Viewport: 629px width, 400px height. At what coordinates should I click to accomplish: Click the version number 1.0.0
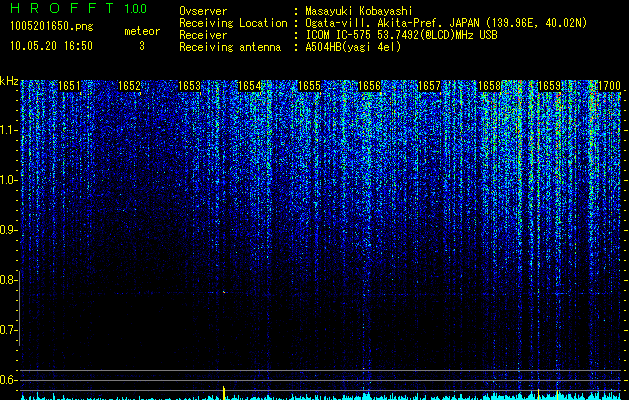135,9
